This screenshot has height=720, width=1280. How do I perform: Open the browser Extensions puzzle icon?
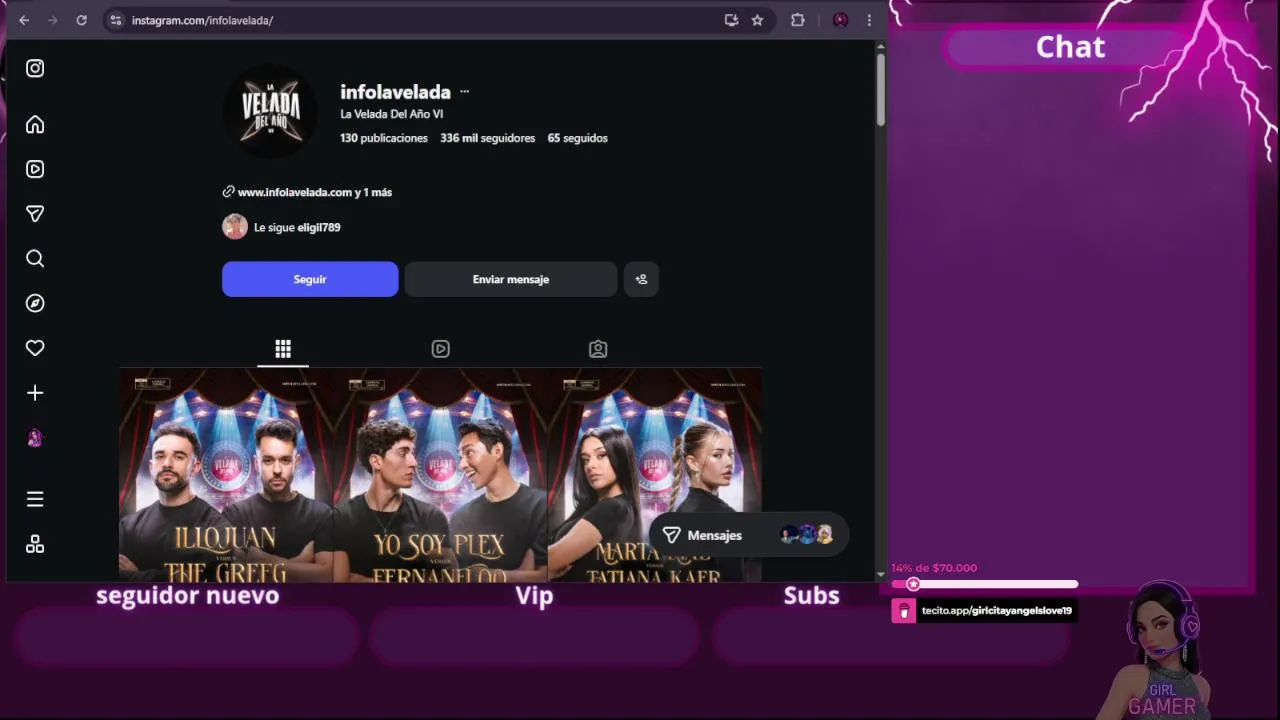pos(797,20)
